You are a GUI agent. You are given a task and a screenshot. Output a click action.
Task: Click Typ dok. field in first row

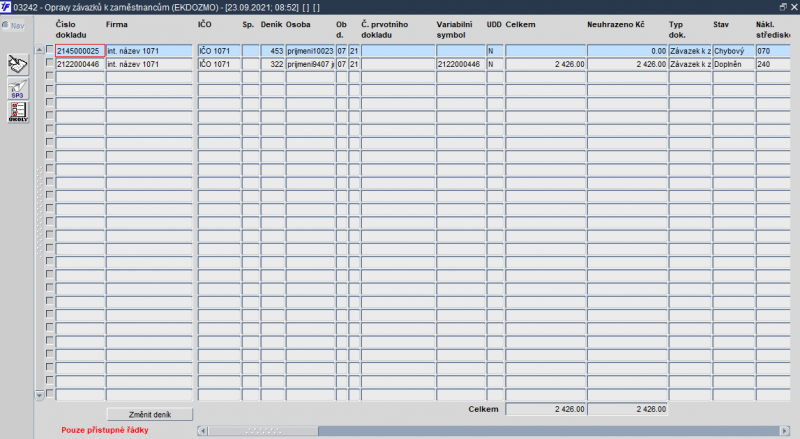coord(690,51)
